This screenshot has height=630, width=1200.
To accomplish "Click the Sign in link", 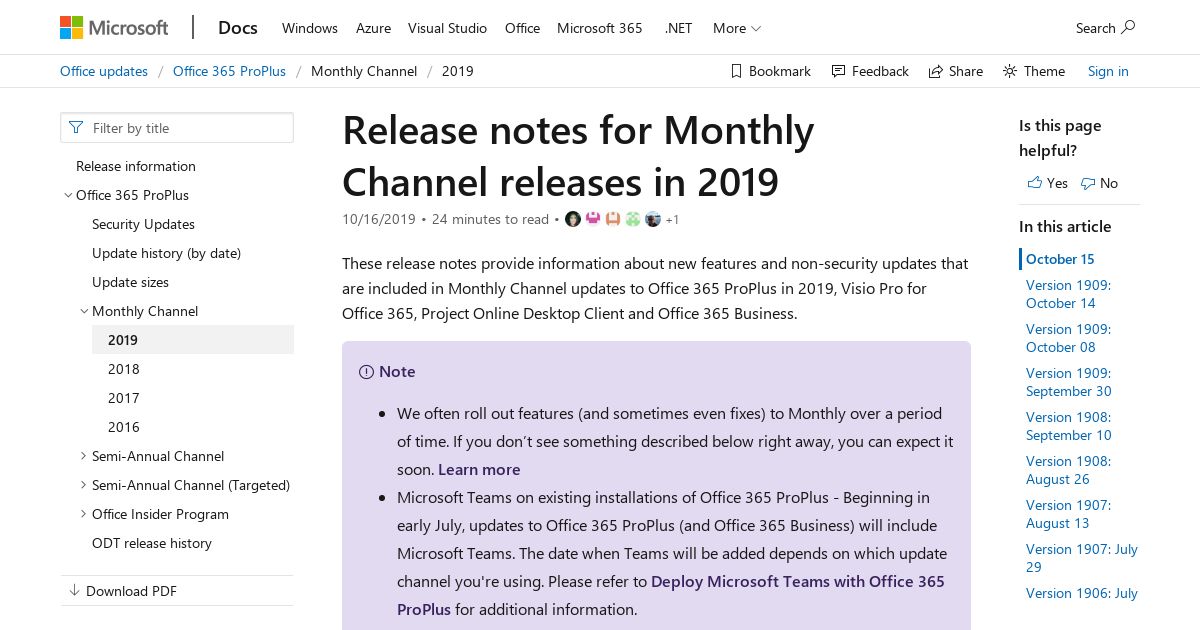I will click(1108, 71).
